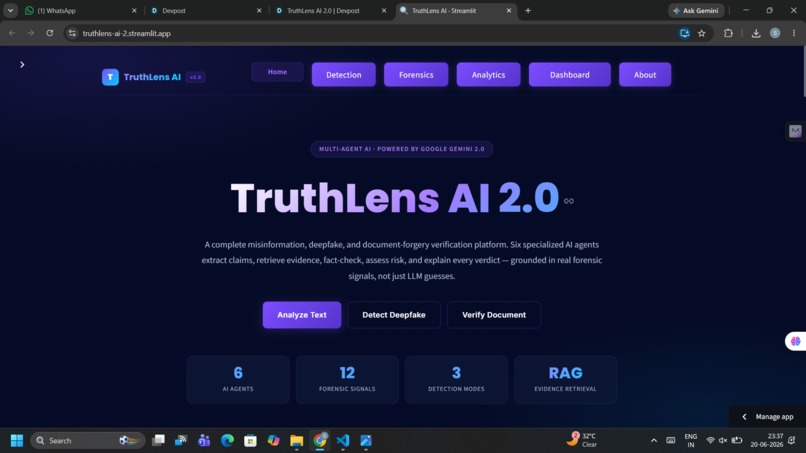
Task: Go back in browser history
Action: tap(12, 33)
